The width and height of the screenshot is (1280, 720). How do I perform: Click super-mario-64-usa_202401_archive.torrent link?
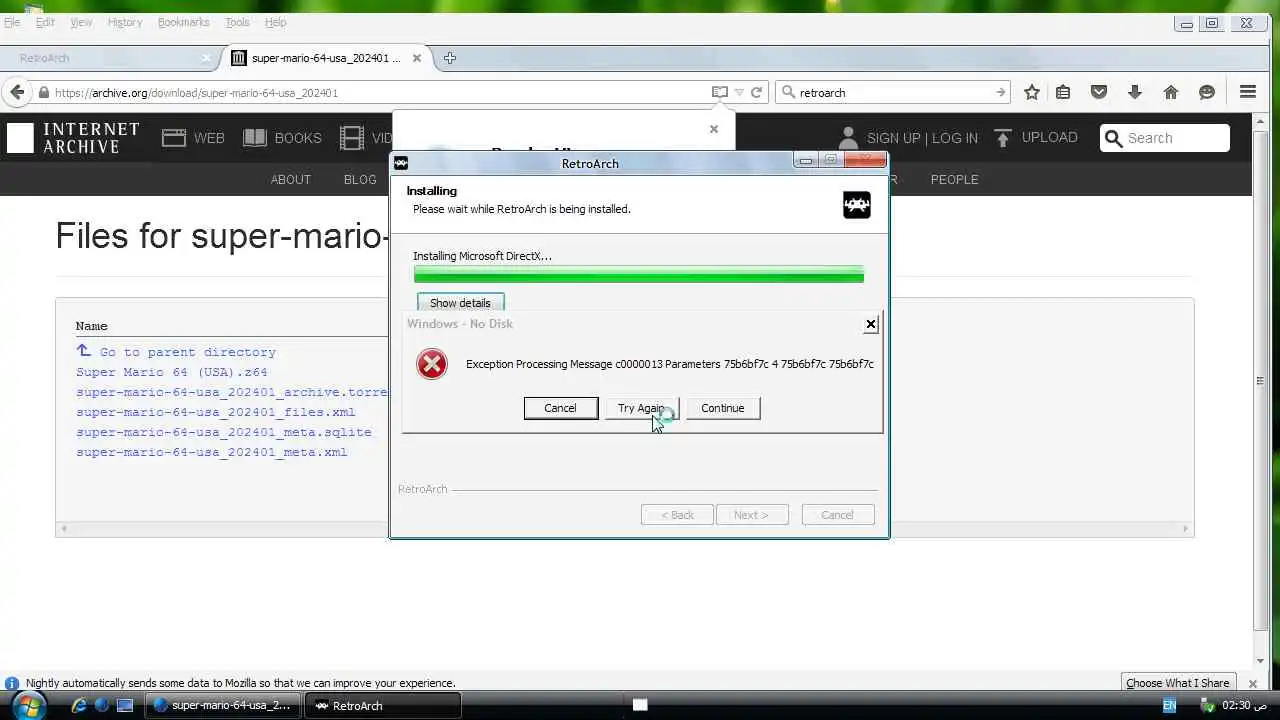click(232, 392)
